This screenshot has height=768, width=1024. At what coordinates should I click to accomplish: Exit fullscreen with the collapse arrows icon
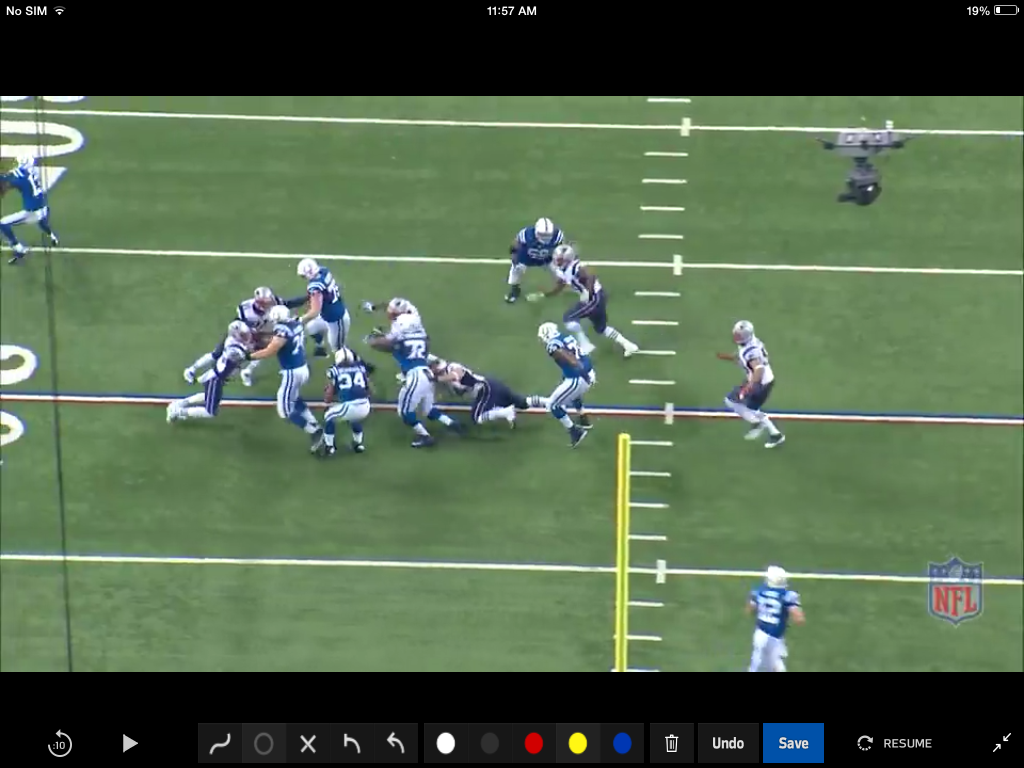(1001, 743)
